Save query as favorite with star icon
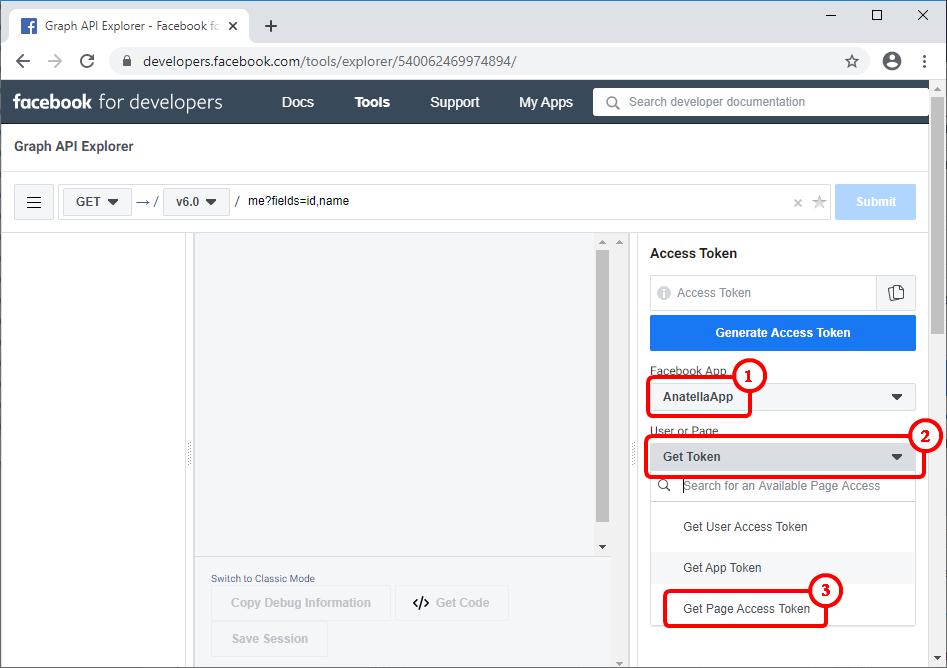This screenshot has width=947, height=668. (x=819, y=202)
